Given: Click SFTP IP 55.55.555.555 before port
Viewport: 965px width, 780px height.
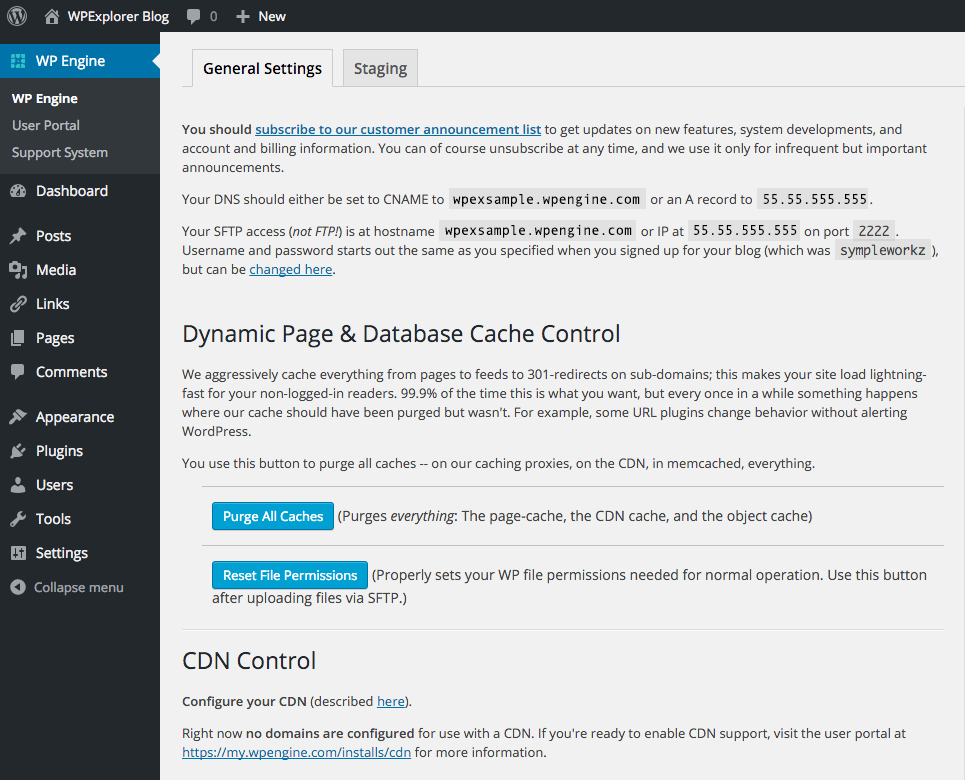Looking at the screenshot, I should pos(745,230).
